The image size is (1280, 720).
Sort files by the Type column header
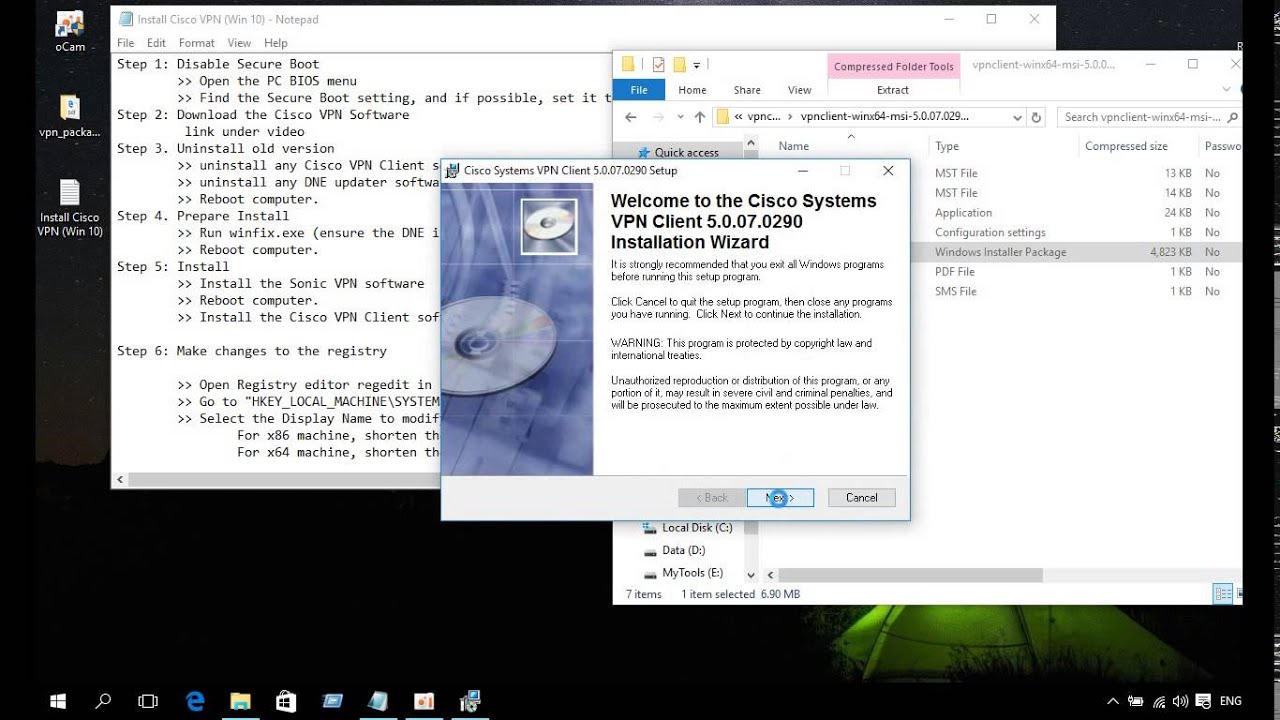click(x=947, y=146)
